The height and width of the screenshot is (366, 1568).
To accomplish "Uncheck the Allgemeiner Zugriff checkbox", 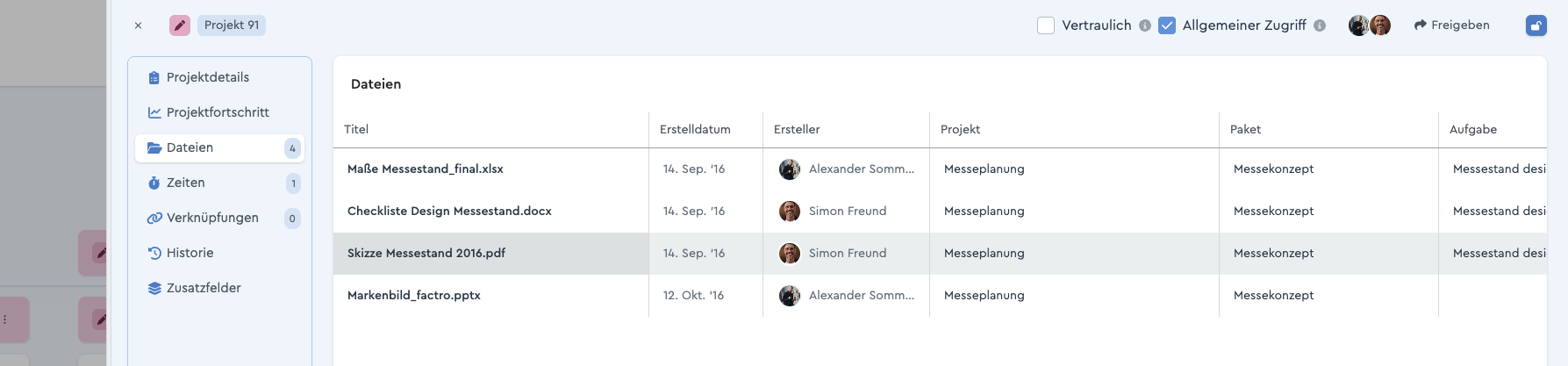I will [x=1167, y=25].
